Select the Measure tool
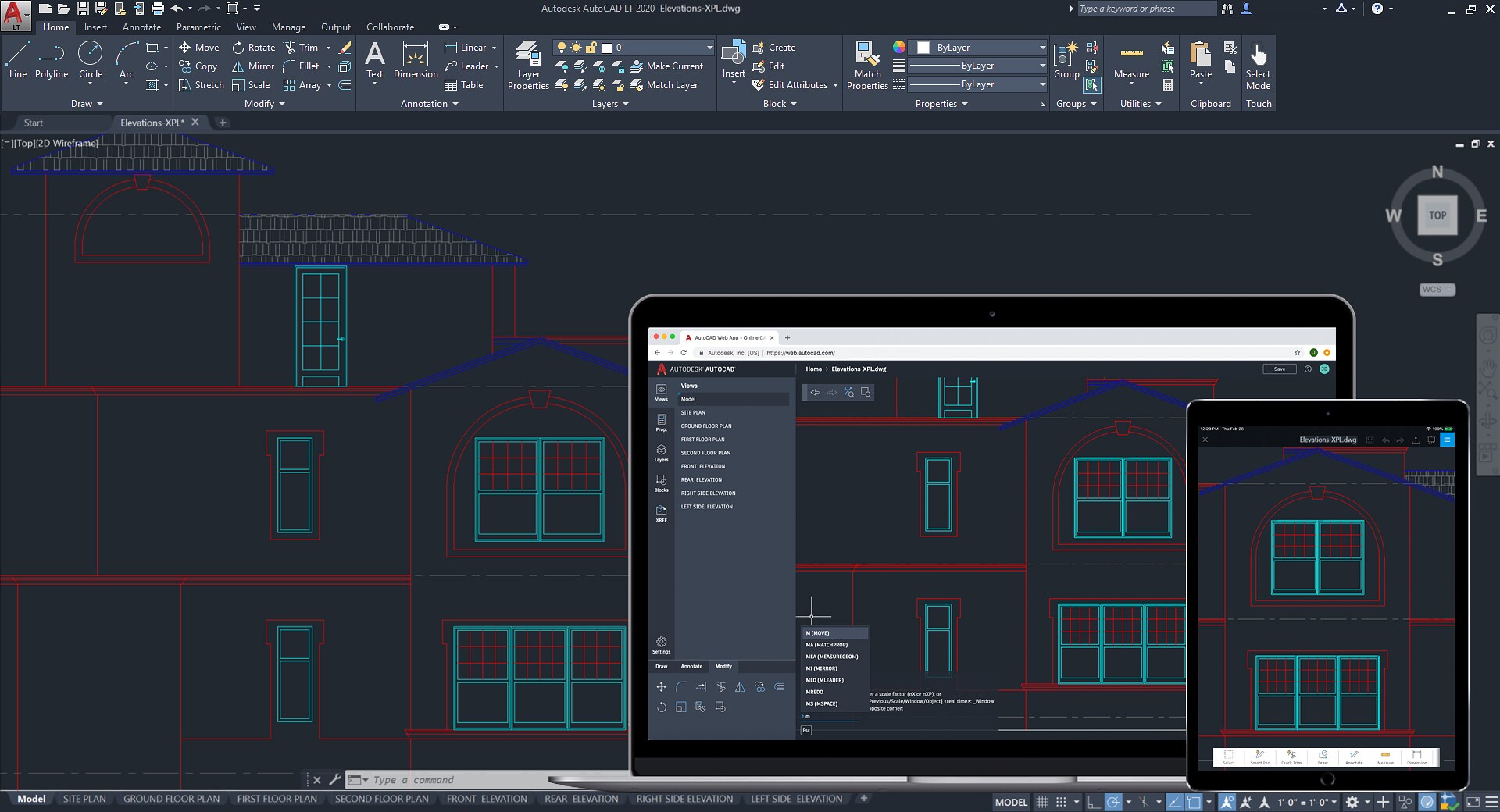Screen dimensions: 1500x812 1131,62
